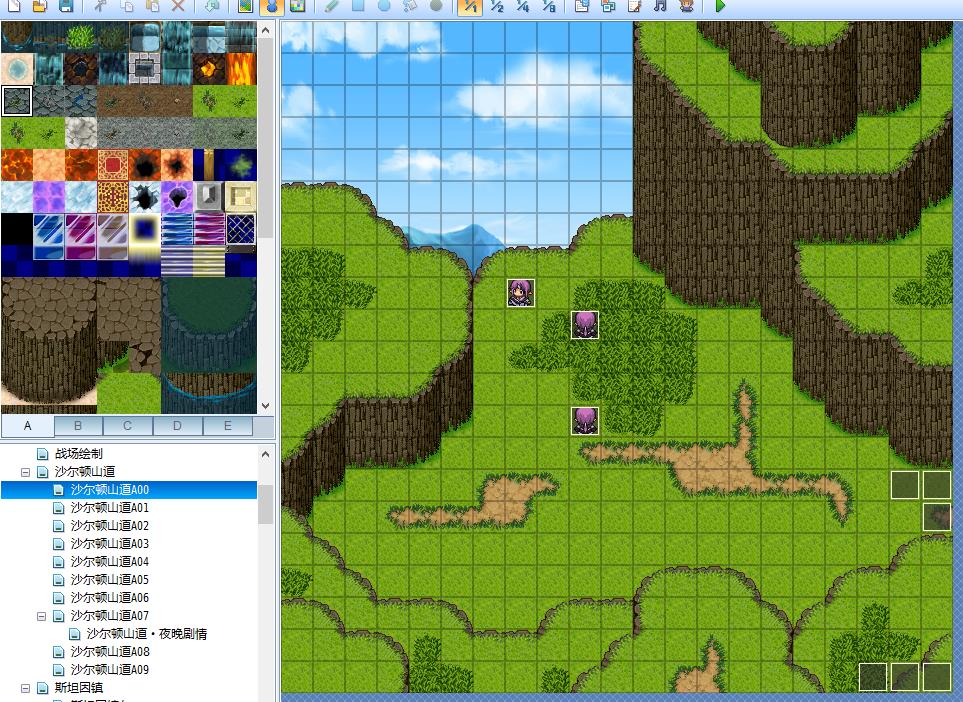
Task: Pick the dark green cliff tile
Action: click(209, 326)
